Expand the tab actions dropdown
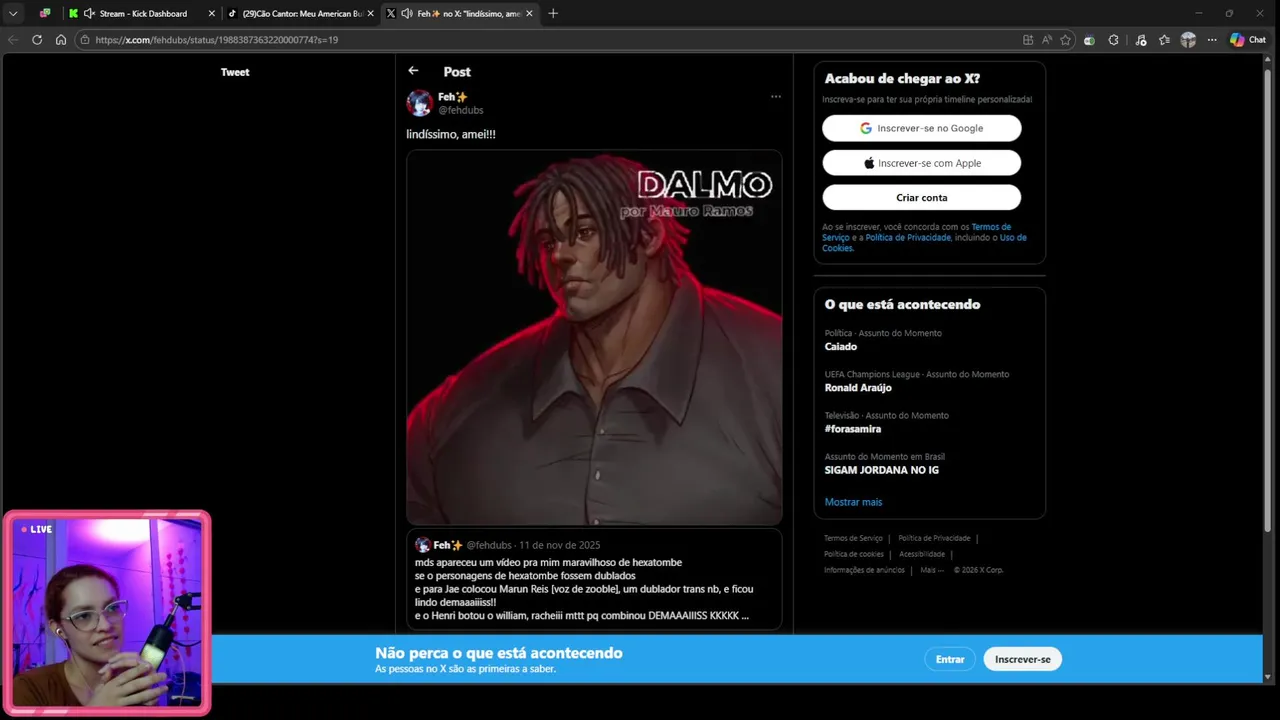 13,13
